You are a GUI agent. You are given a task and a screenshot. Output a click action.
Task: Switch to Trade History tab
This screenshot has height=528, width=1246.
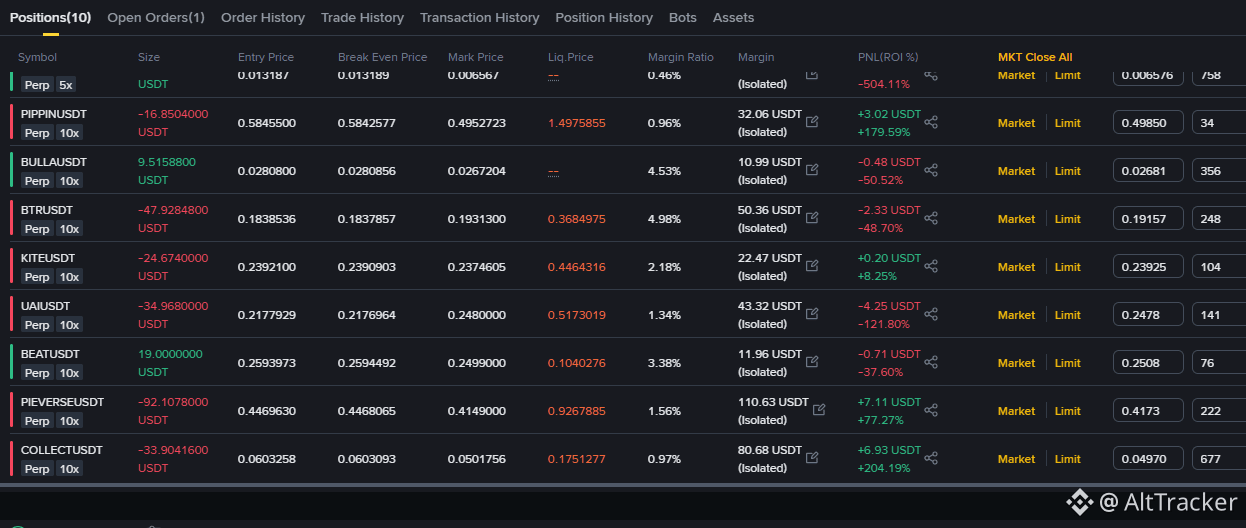point(362,18)
